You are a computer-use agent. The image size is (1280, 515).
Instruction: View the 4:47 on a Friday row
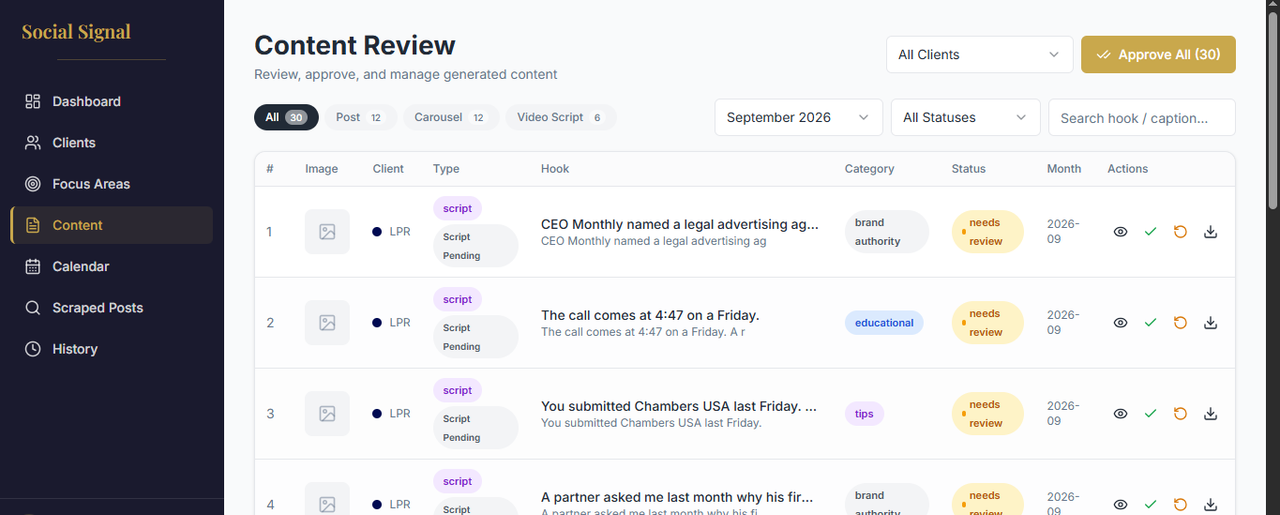click(x=1121, y=323)
